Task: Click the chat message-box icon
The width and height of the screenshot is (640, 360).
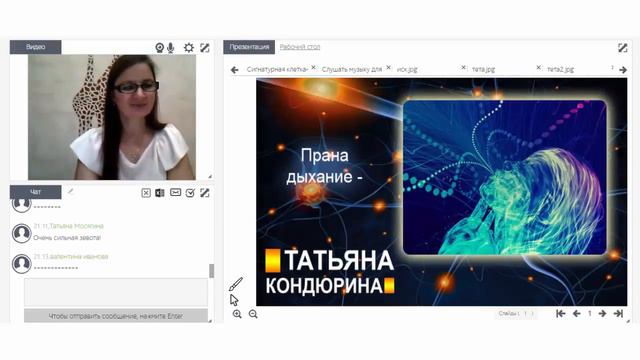Action: 176,192
